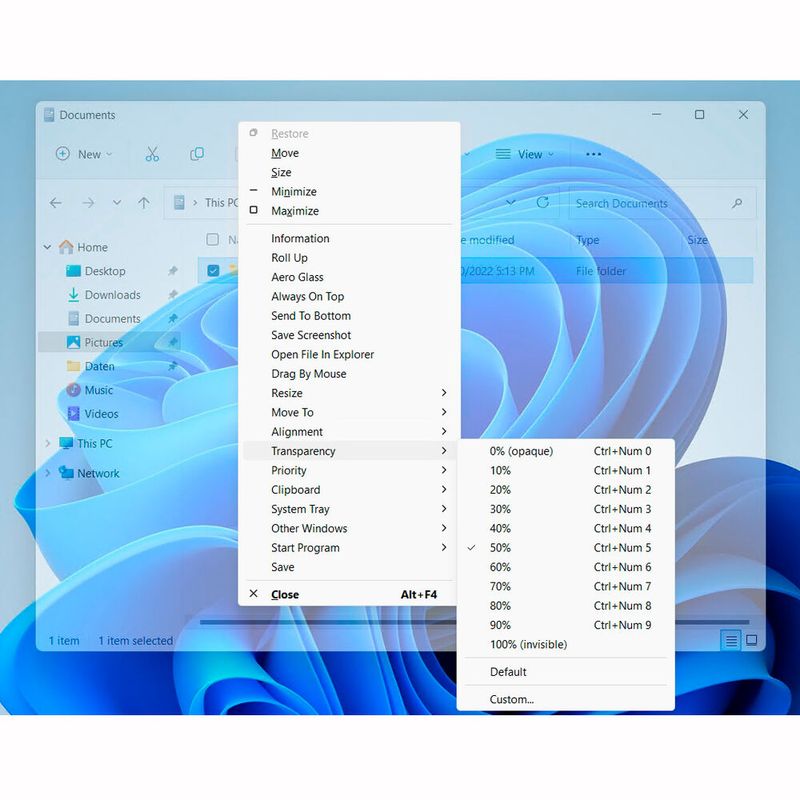This screenshot has height=800, width=800.
Task: Open the Priority submenu
Action: tap(349, 470)
